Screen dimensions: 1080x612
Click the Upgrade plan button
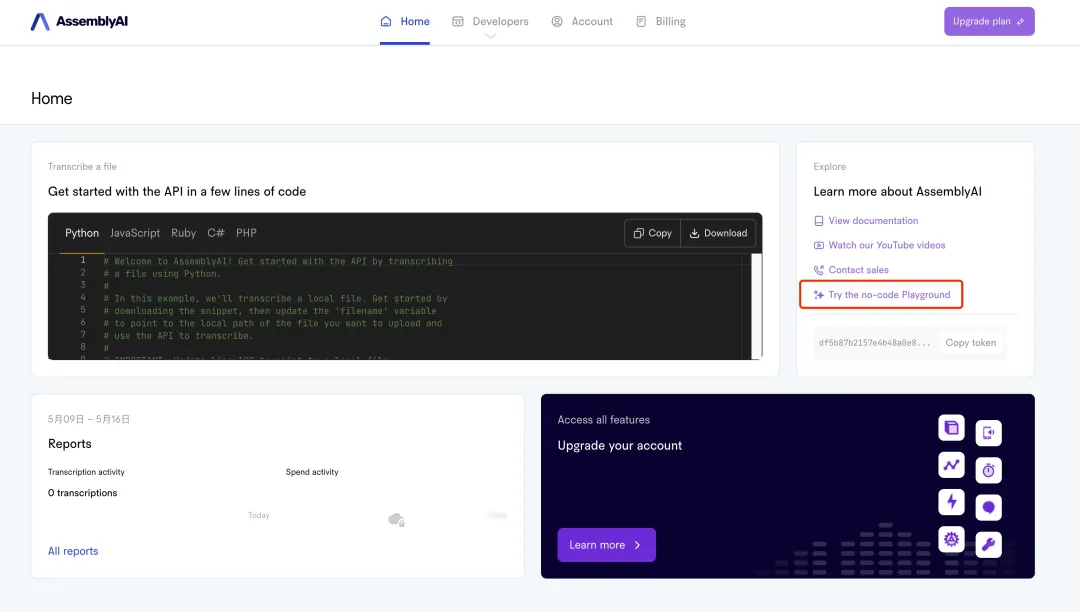pyautogui.click(x=989, y=21)
